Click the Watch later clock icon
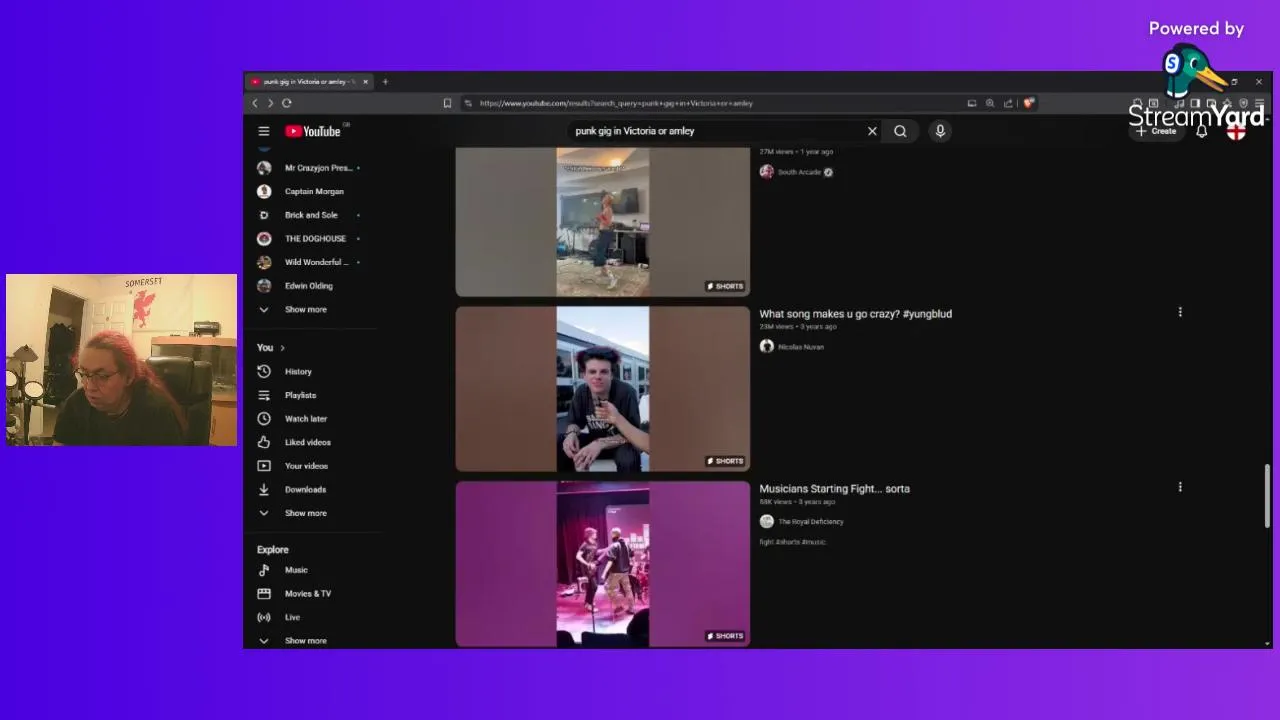 (264, 418)
